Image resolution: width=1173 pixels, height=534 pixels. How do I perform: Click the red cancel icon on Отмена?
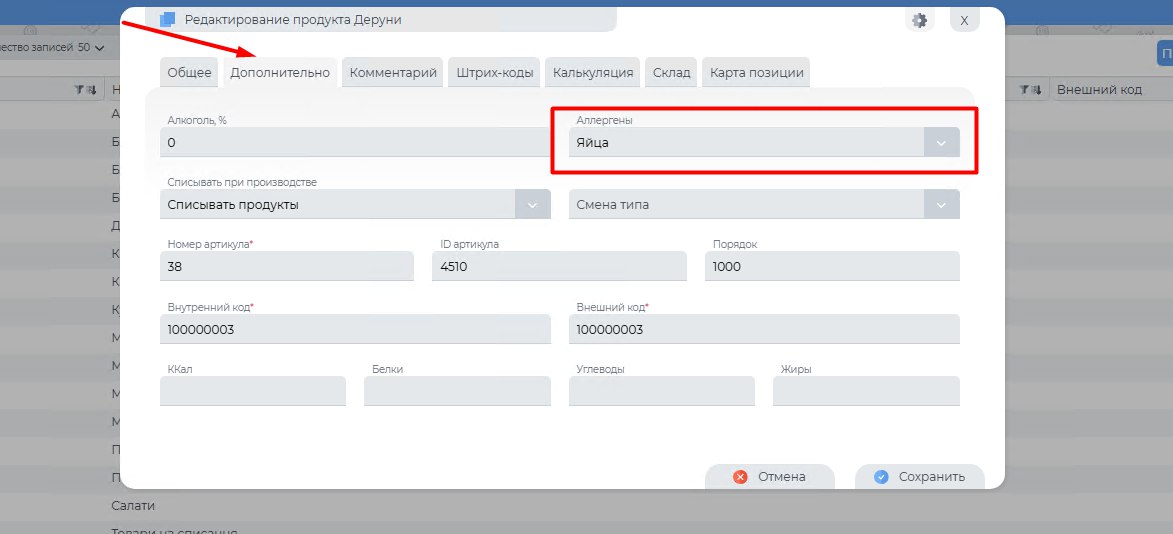740,477
